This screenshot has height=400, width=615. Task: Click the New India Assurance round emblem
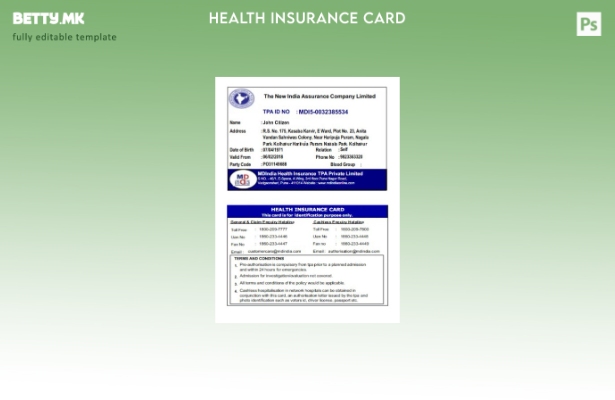point(241,98)
